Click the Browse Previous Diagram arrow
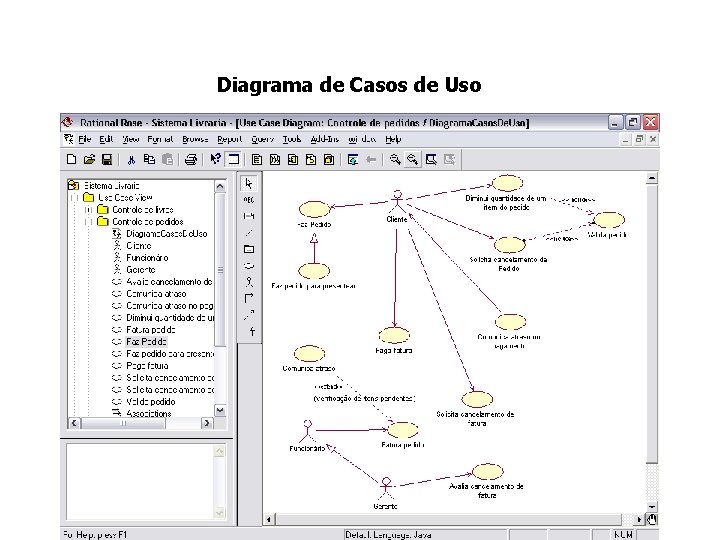720x540 pixels. tap(371, 159)
